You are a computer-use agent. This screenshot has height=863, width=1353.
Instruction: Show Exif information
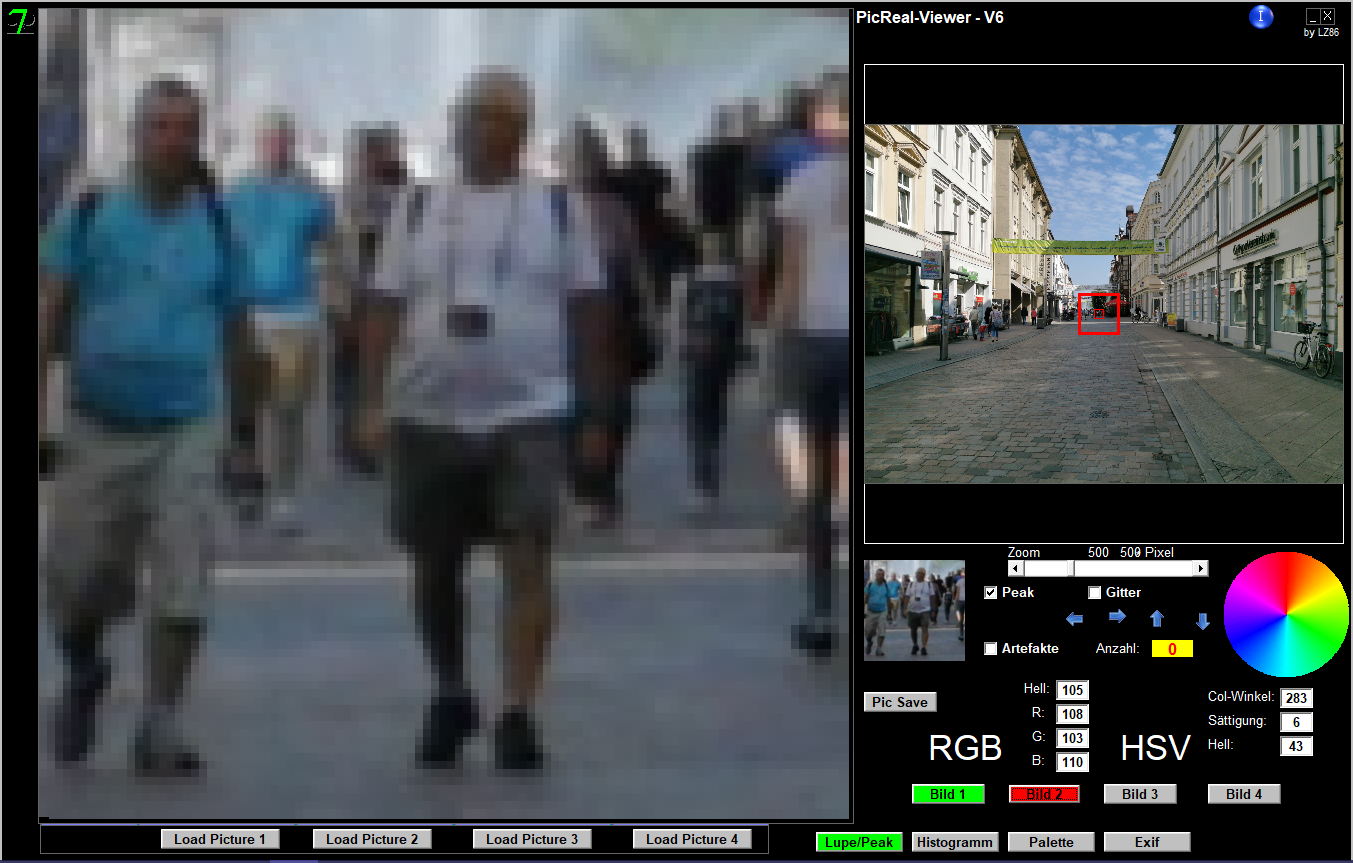point(1147,842)
